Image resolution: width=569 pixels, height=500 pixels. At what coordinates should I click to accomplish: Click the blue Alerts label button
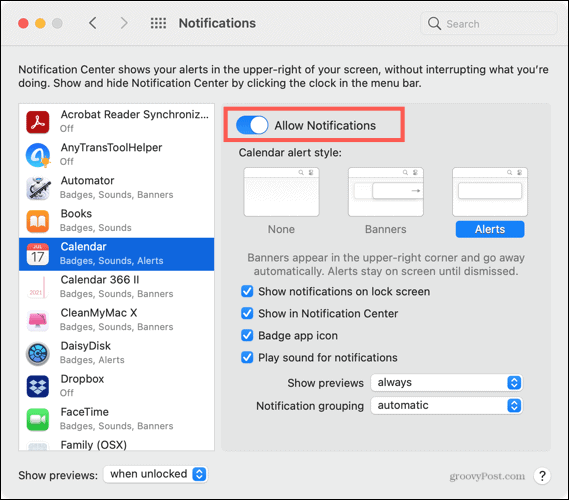(x=490, y=229)
